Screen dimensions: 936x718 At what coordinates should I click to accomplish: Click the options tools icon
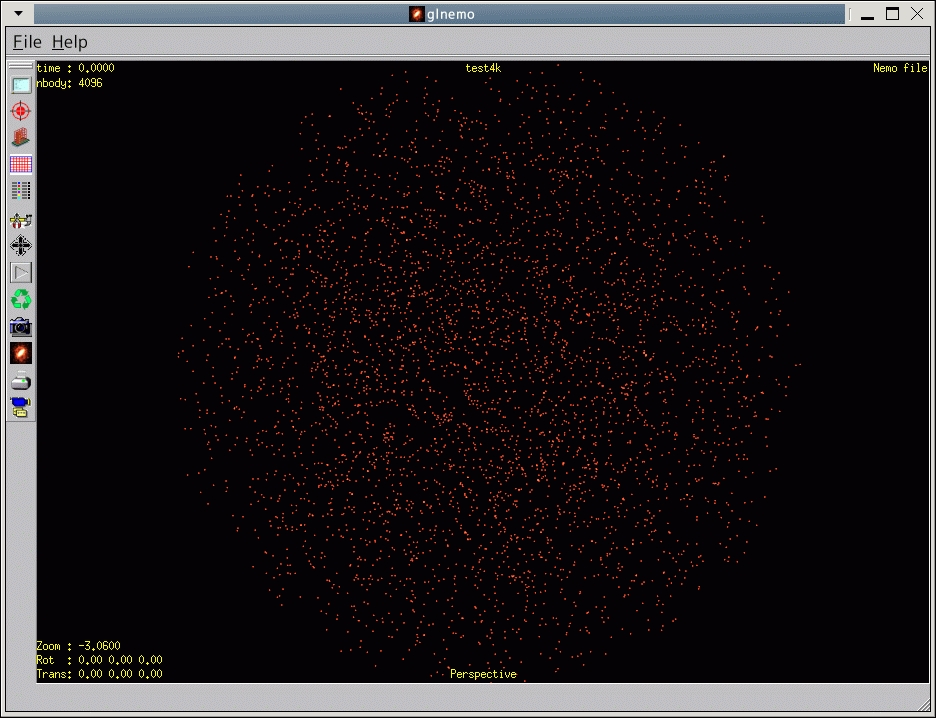21,219
